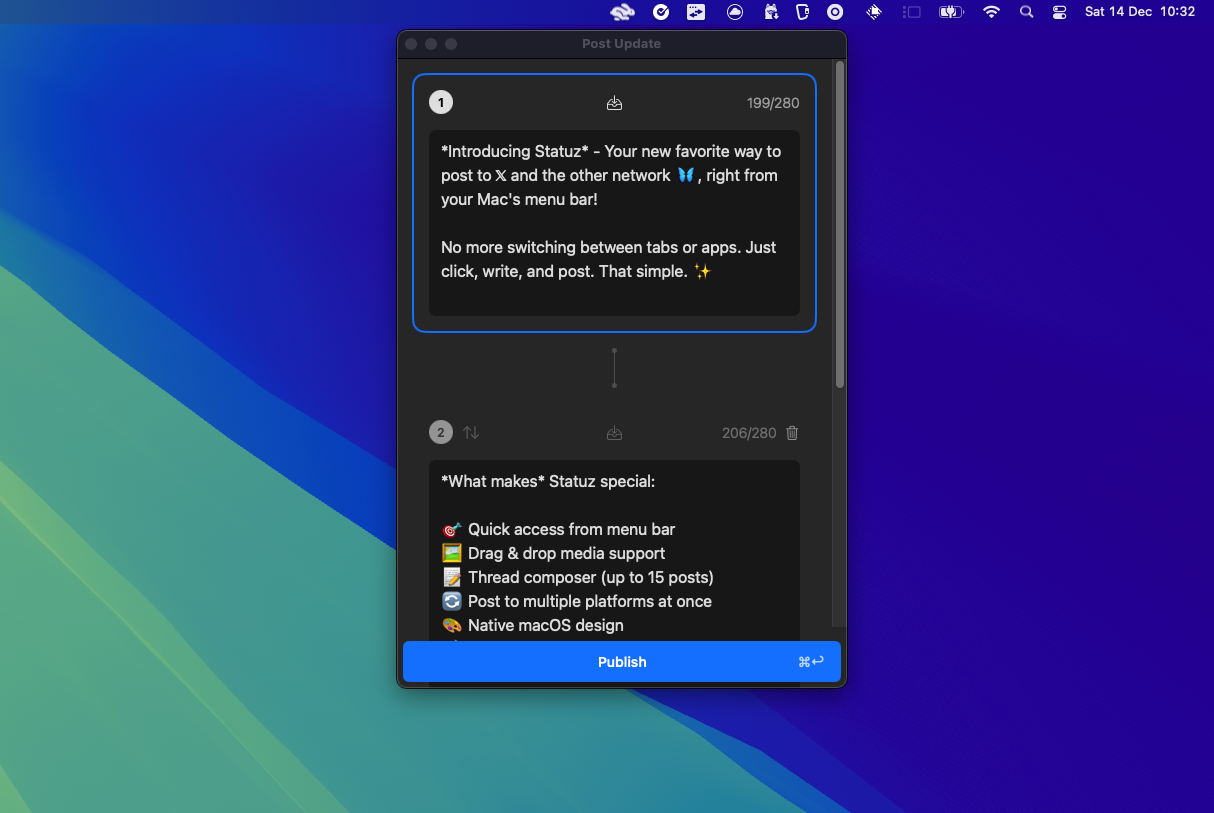Image resolution: width=1214 pixels, height=813 pixels.
Task: Reorder post 2 with the swap arrows
Action: pos(471,433)
